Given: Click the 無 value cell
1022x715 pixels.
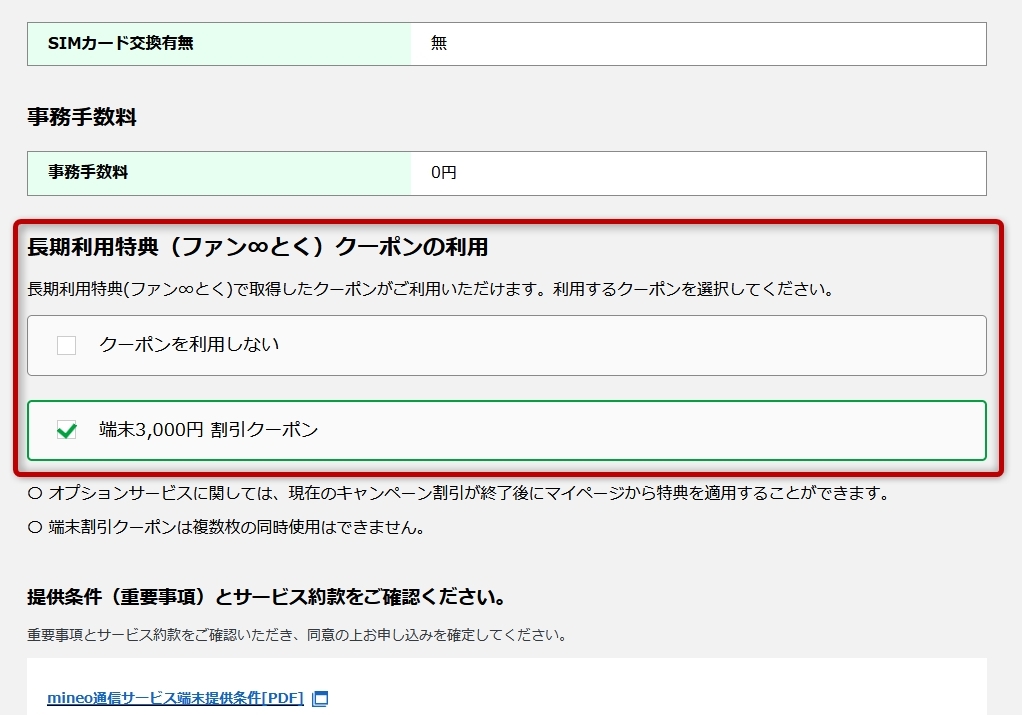Looking at the screenshot, I should click(697, 44).
